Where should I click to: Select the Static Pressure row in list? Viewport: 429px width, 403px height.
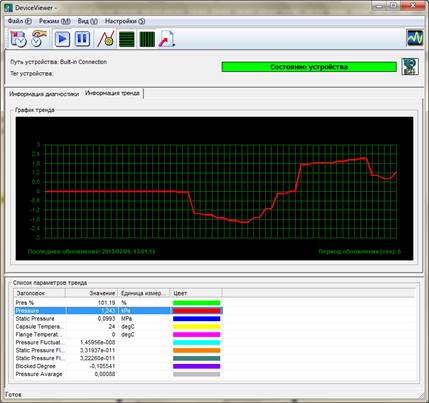pyautogui.click(x=118, y=319)
